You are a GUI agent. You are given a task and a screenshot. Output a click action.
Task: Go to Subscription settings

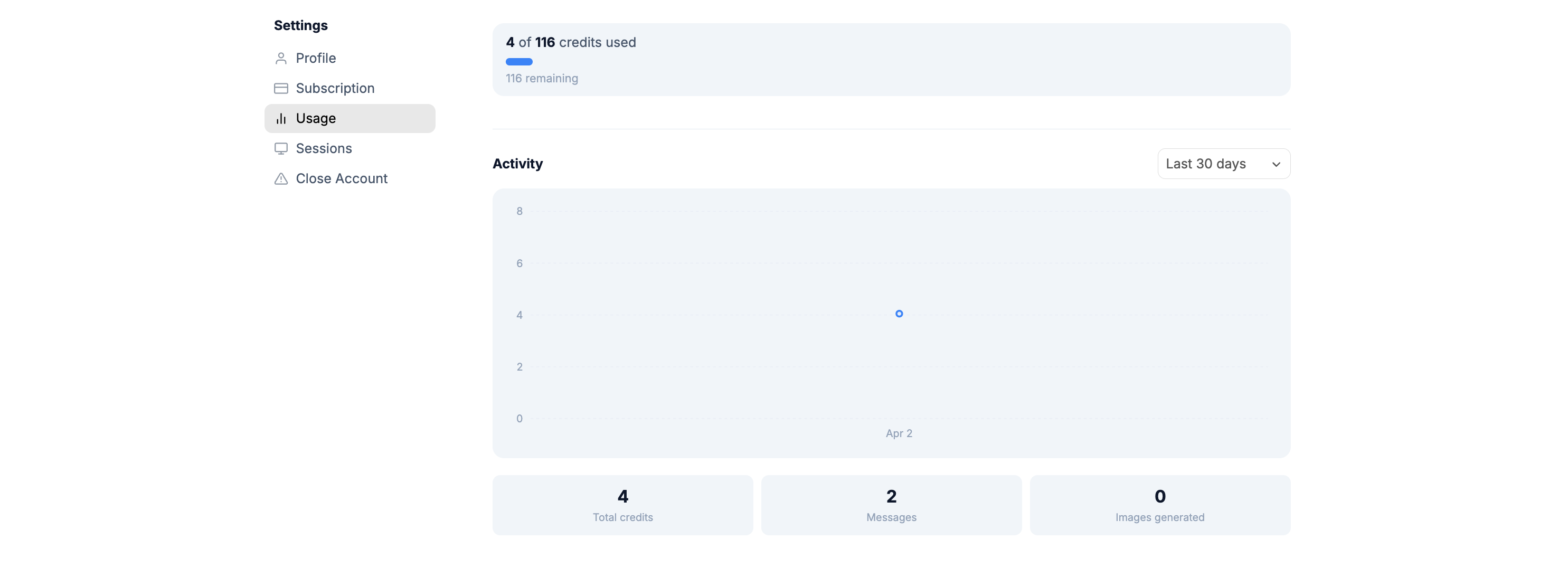coord(335,88)
